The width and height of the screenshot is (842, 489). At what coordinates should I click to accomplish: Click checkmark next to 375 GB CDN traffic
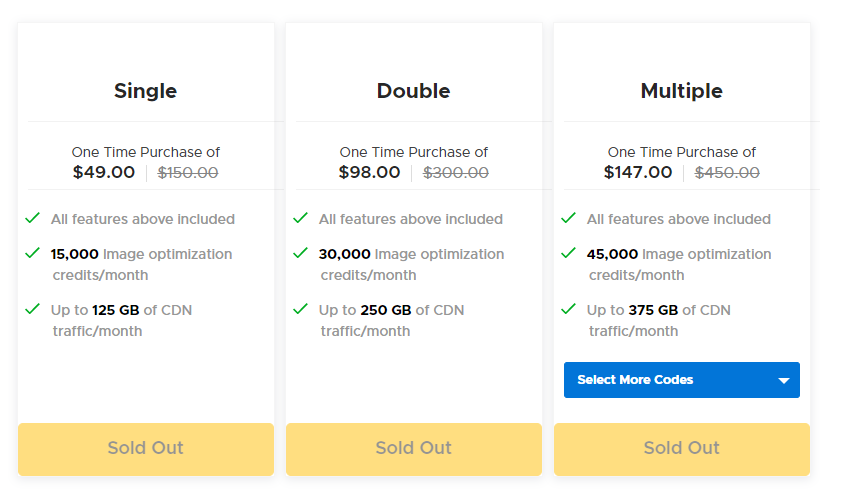[568, 309]
